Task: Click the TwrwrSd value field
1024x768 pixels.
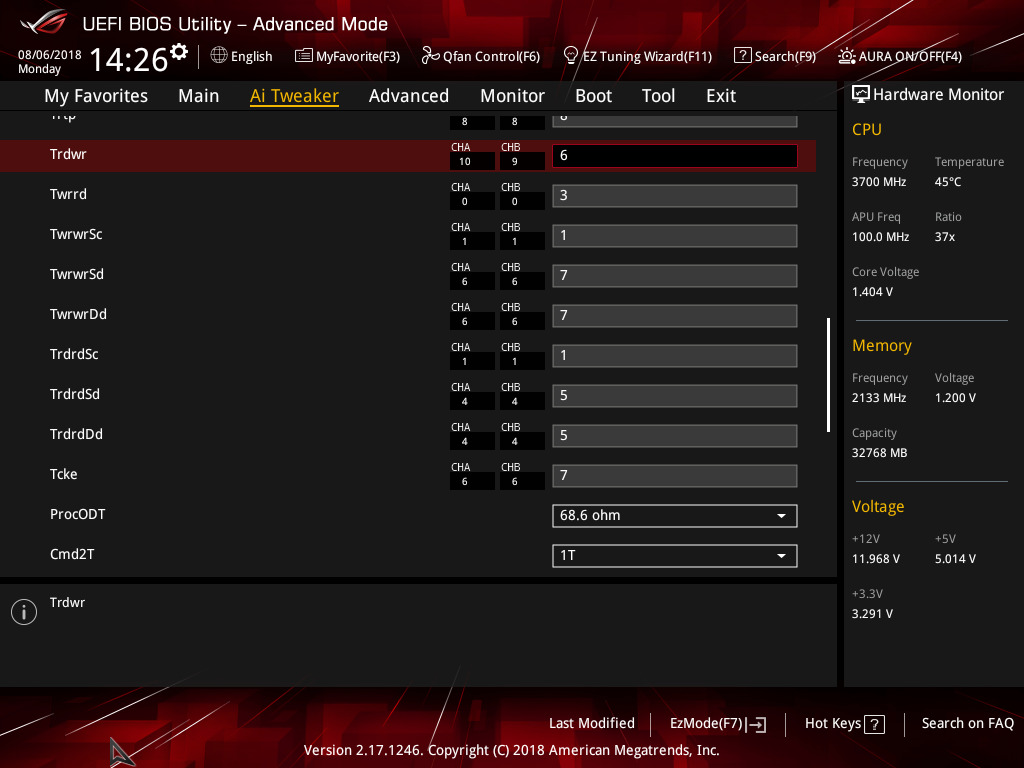Action: tap(675, 276)
